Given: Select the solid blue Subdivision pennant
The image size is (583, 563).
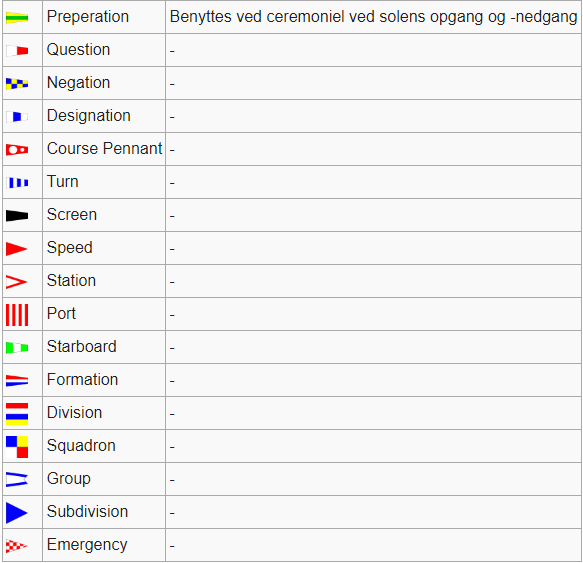Looking at the screenshot, I should coord(17,513).
